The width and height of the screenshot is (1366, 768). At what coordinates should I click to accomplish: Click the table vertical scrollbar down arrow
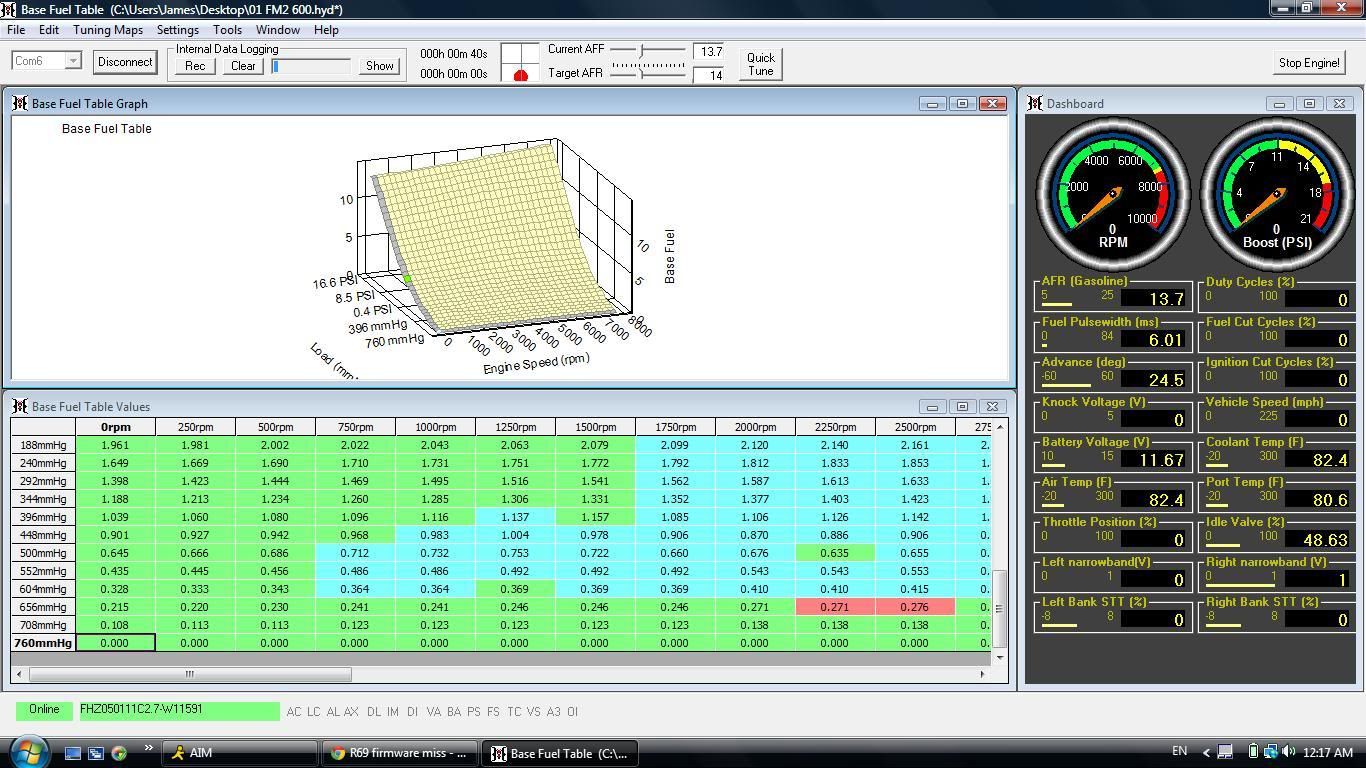coord(998,657)
